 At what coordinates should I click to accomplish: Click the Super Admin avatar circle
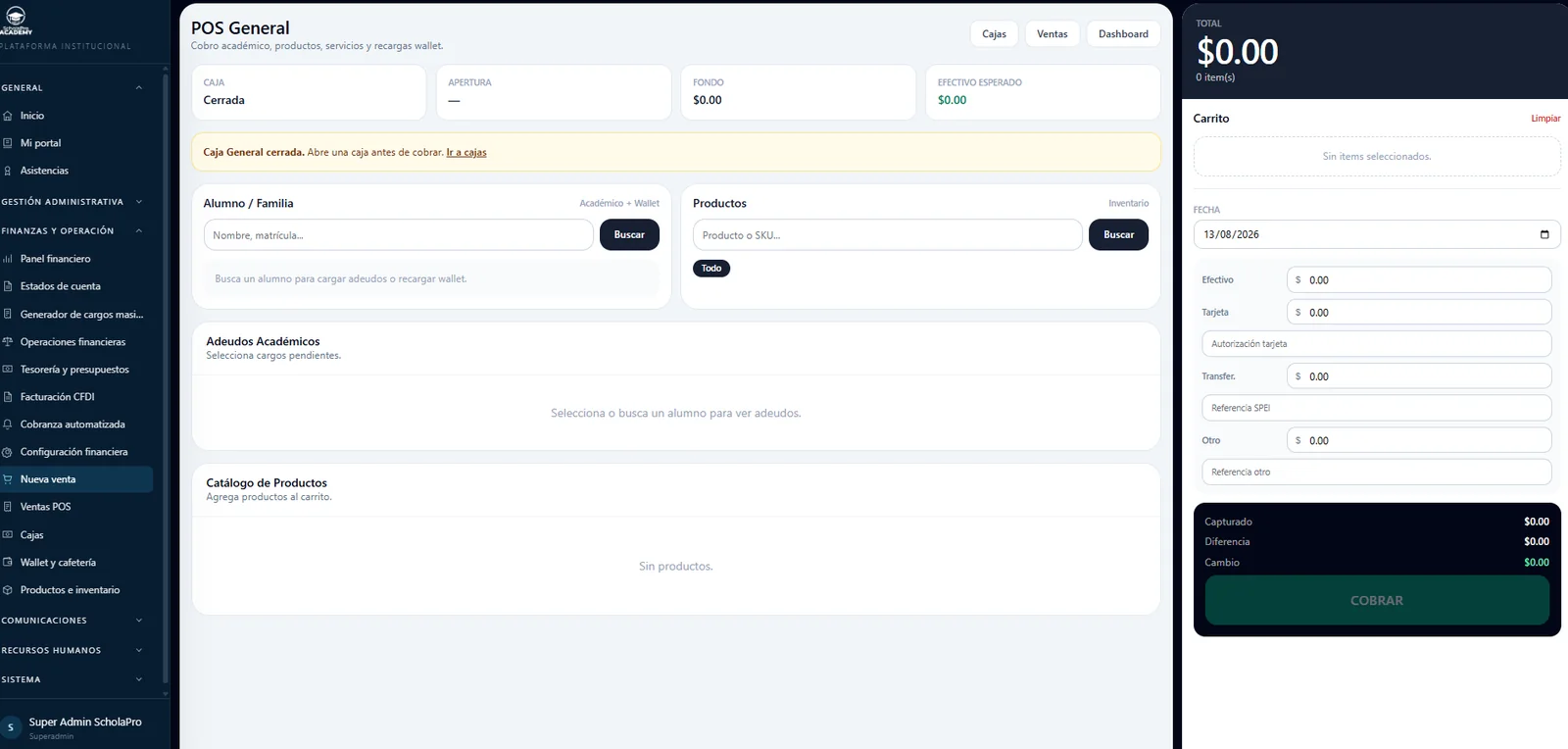pos(11,727)
